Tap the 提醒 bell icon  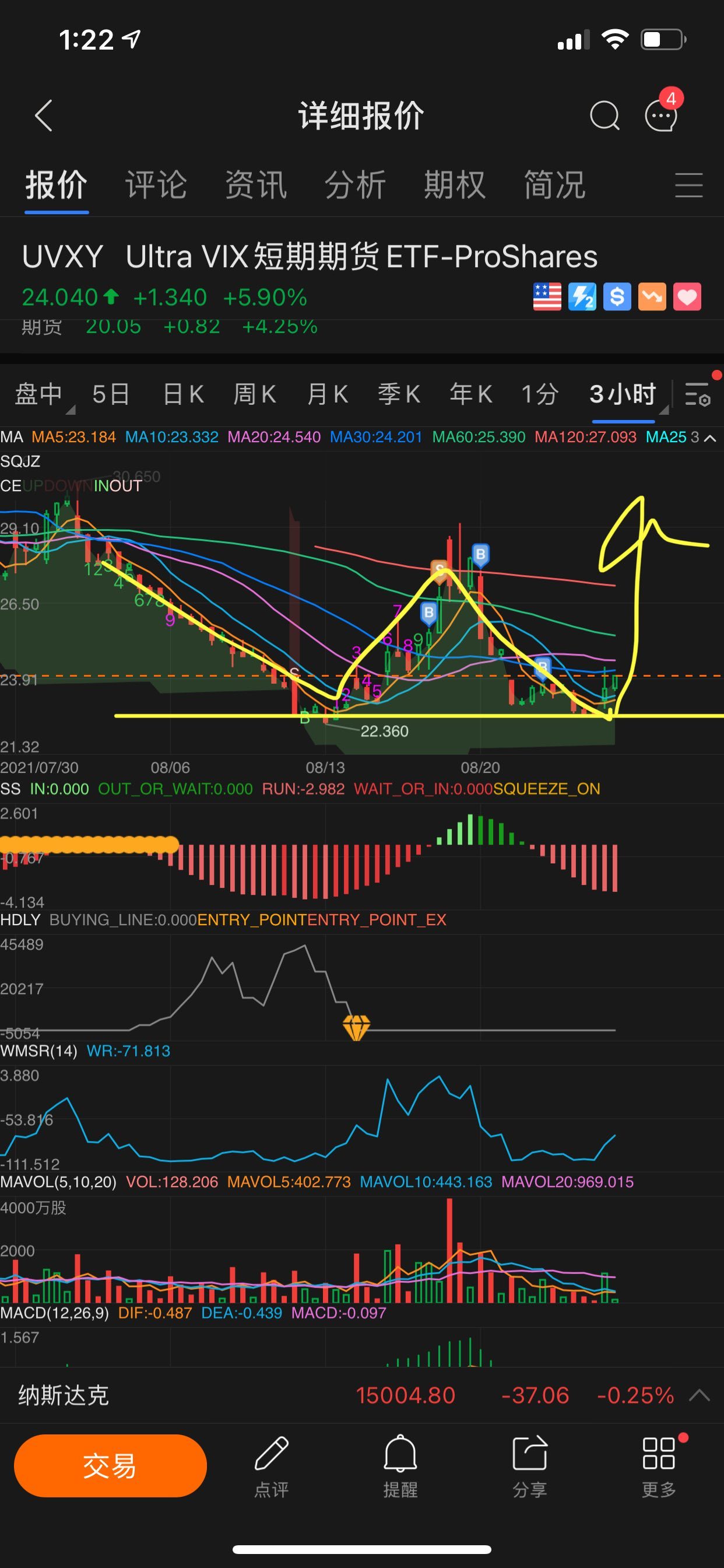(x=400, y=1467)
